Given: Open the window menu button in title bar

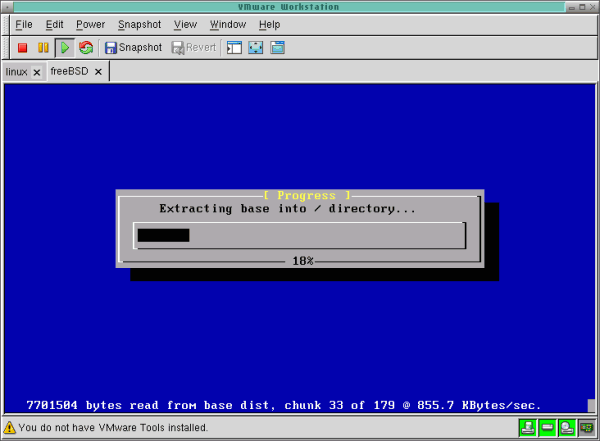Looking at the screenshot, I should [x=7, y=7].
